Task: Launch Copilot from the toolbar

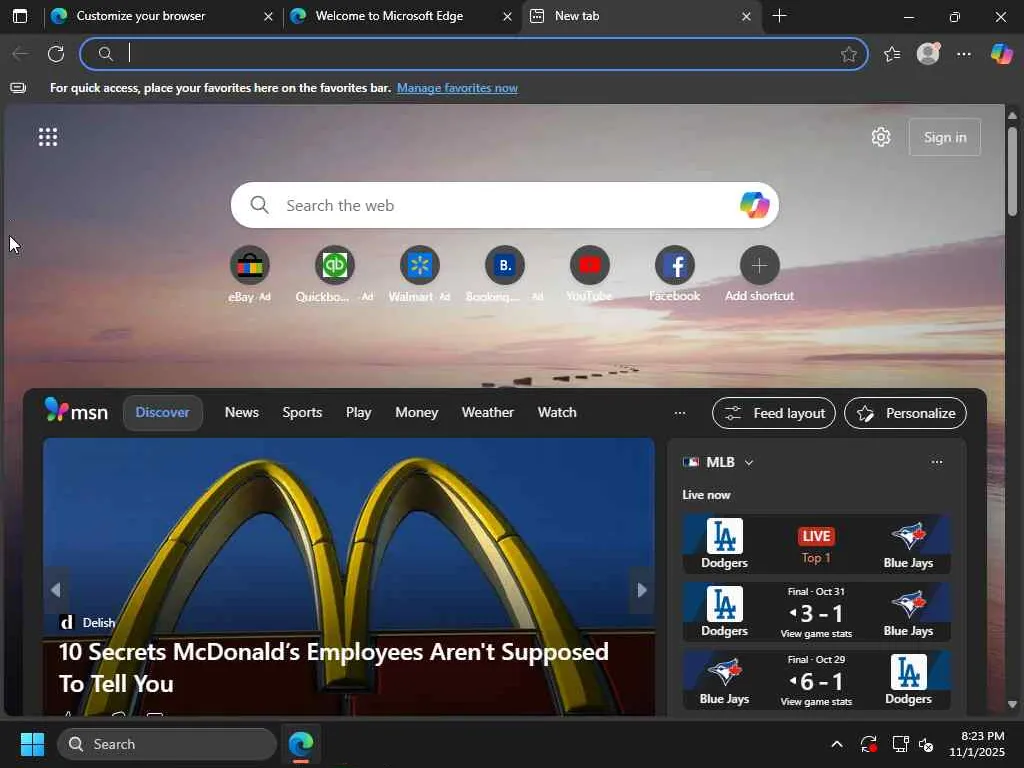Action: (x=1001, y=54)
